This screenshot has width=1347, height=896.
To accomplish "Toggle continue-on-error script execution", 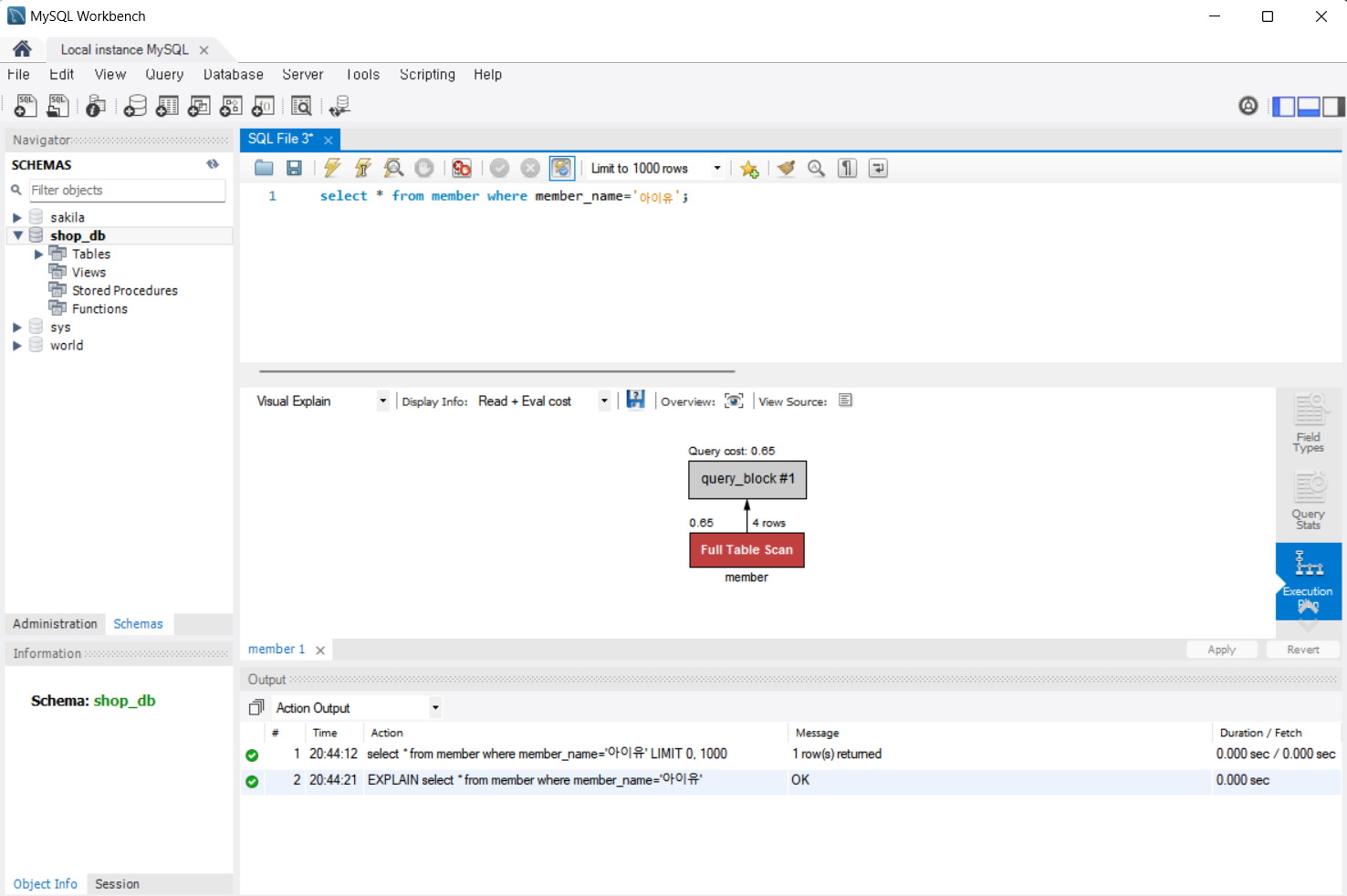I will (462, 168).
